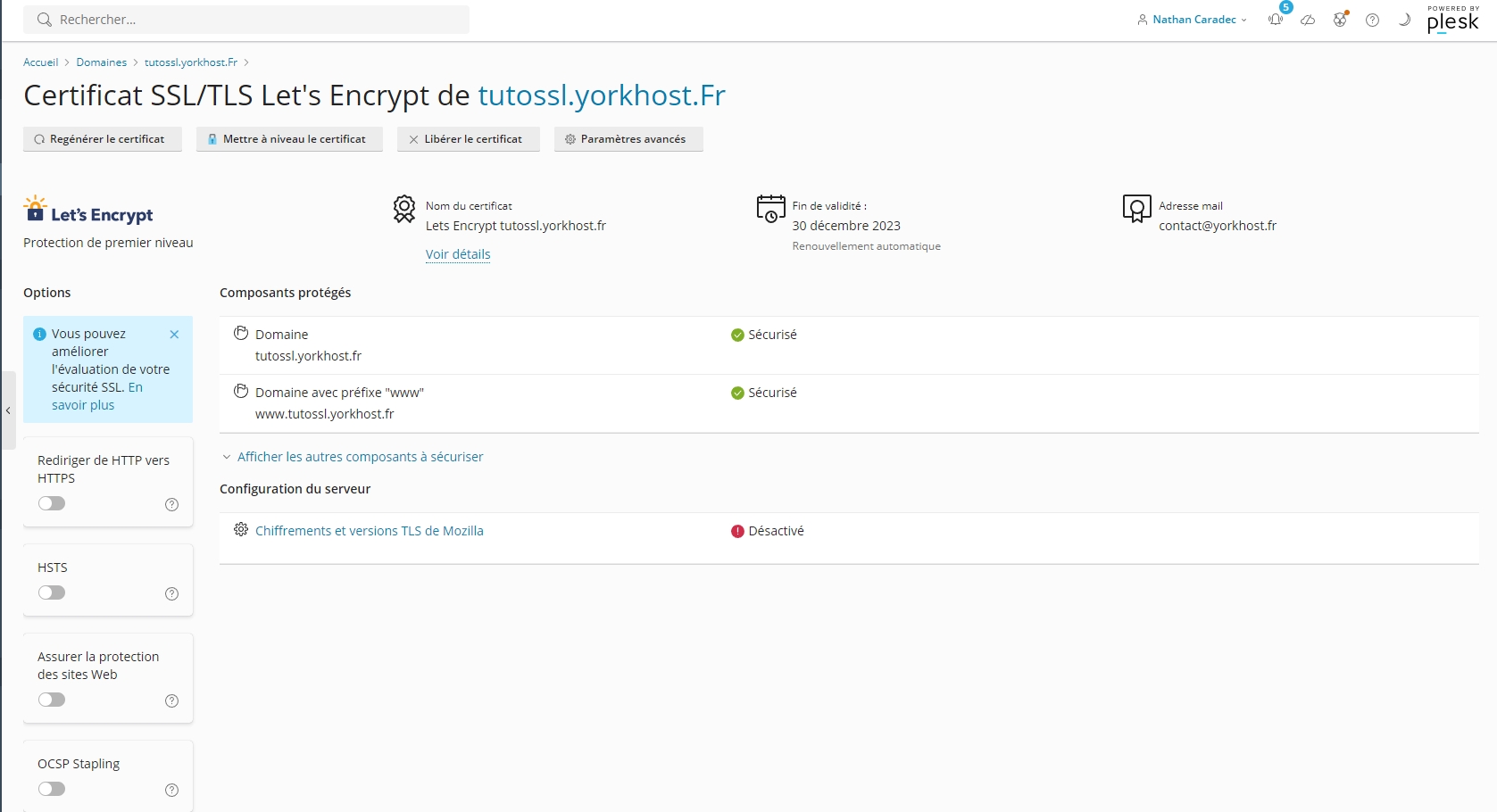Click help icon for HSTS option
This screenshot has width=1497, height=812.
click(172, 594)
